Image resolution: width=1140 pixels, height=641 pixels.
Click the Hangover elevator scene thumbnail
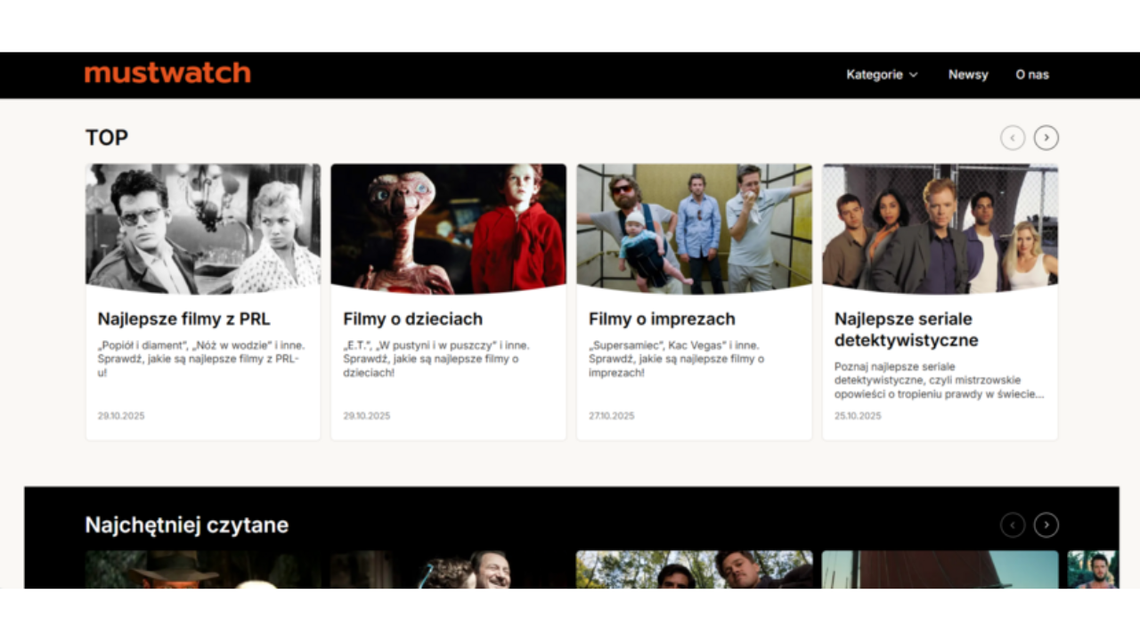click(694, 228)
